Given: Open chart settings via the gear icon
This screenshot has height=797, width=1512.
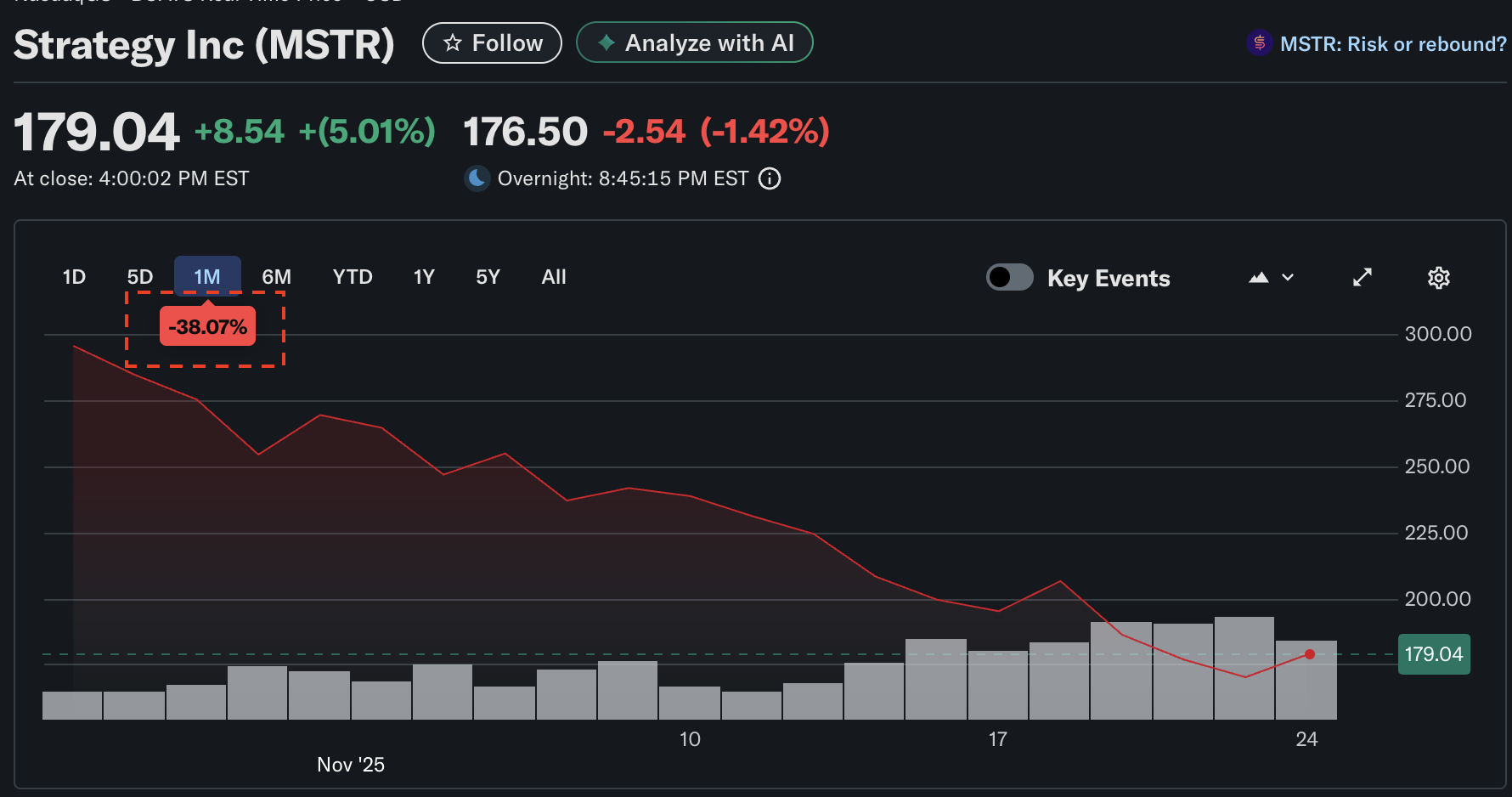Looking at the screenshot, I should coord(1438,277).
